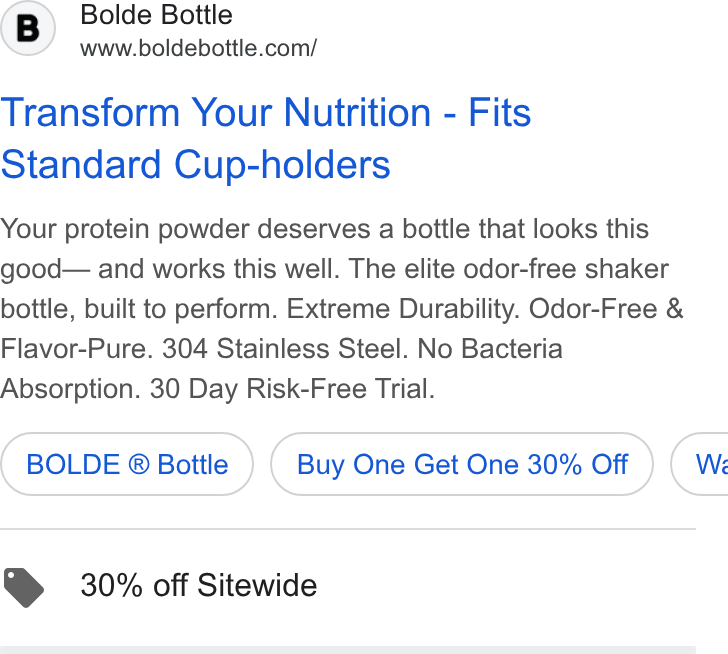Viewport: 728px width, 654px height.
Task: Click the "30% off Sitewide" promotion text
Action: coord(199,585)
